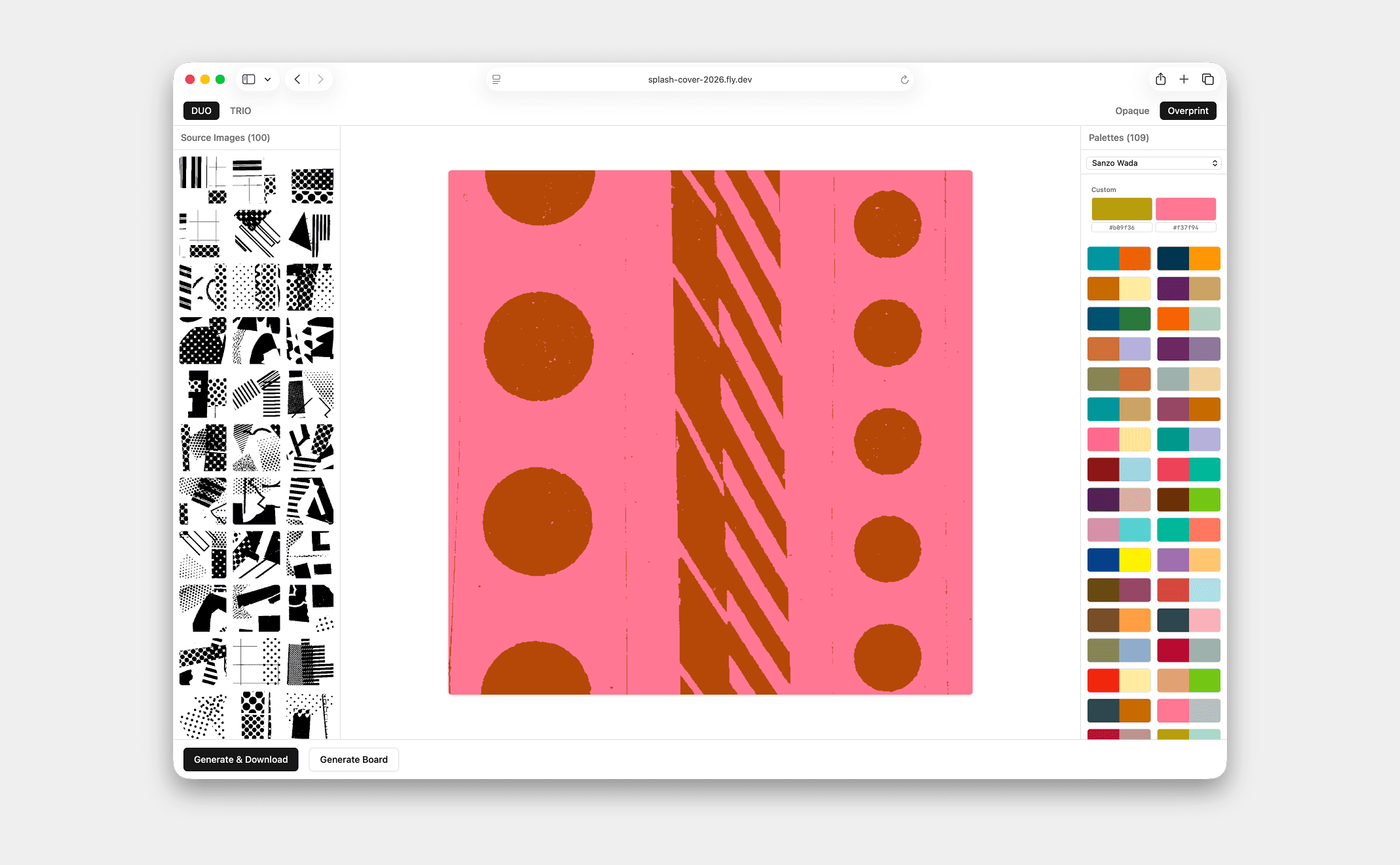Click the Palettes (109) heading
Screen dimensions: 1400x865
point(1119,138)
